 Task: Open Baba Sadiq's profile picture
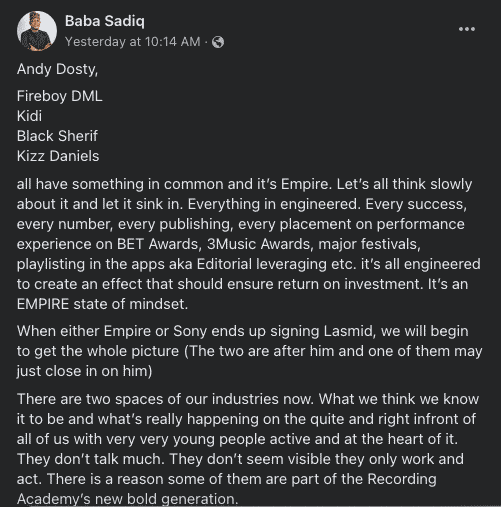click(x=37, y=31)
